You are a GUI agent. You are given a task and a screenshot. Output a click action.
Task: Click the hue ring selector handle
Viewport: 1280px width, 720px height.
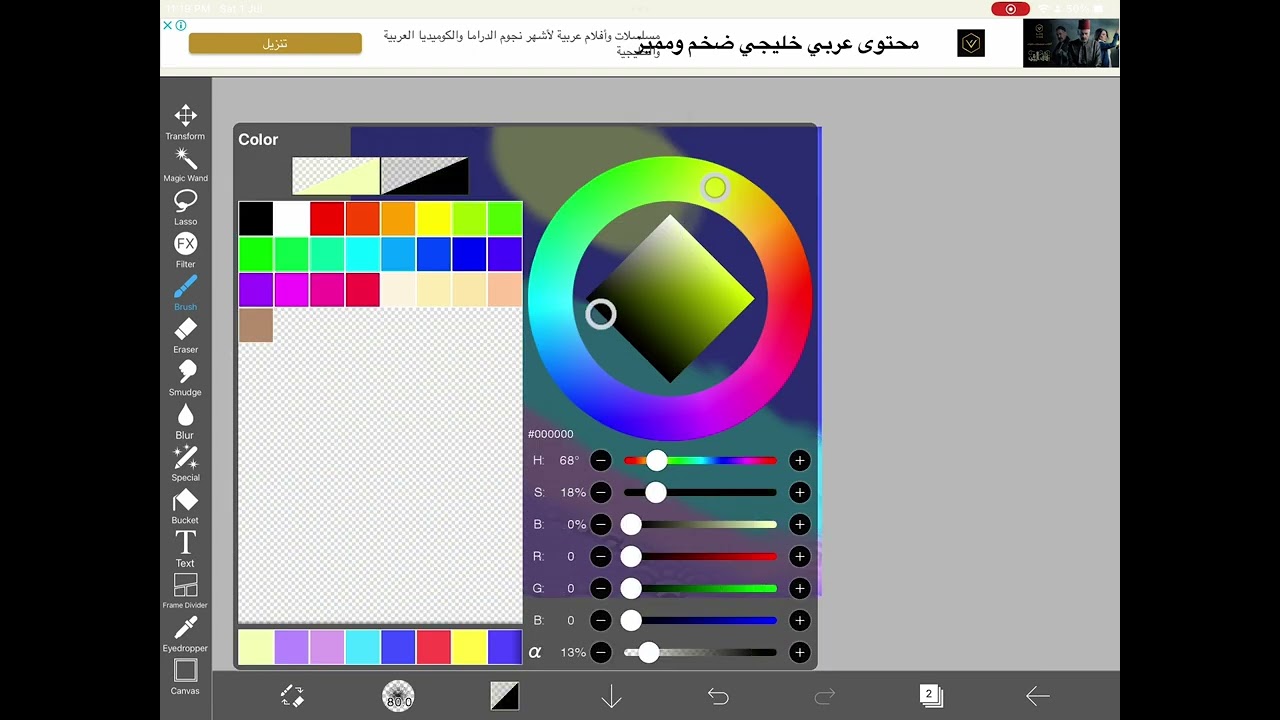[x=714, y=187]
